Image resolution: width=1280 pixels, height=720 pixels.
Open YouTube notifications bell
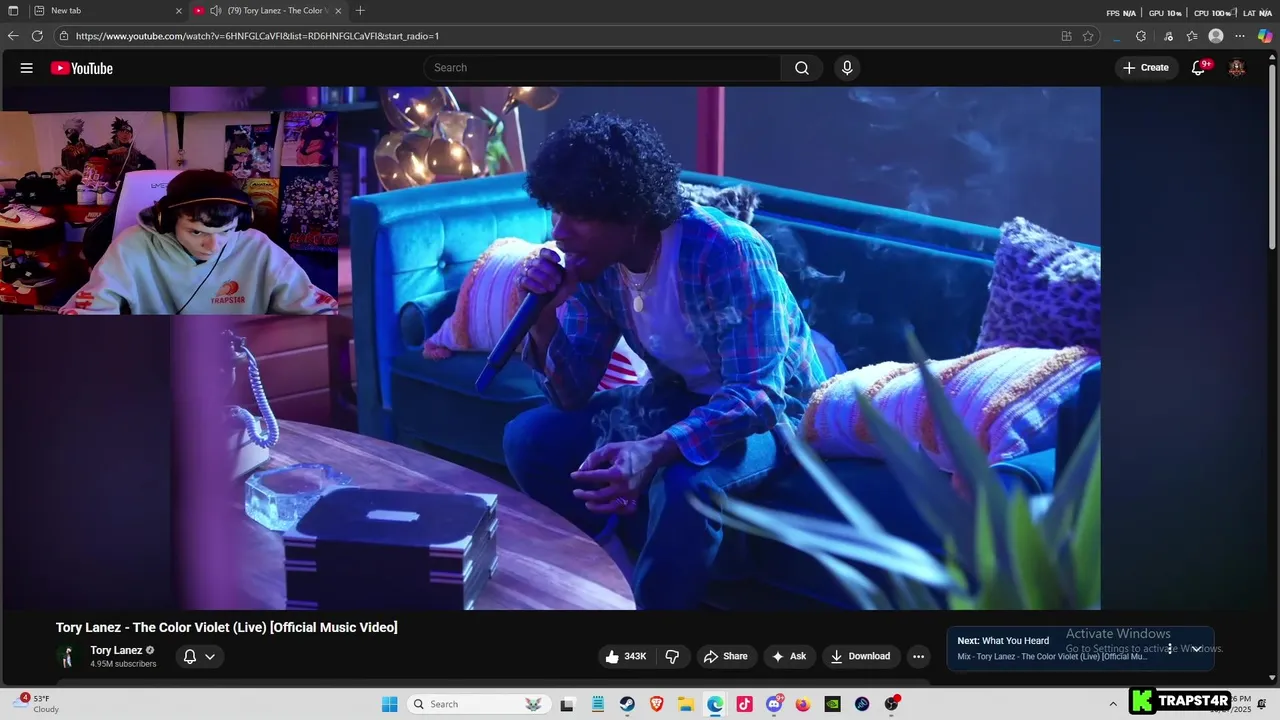[x=1199, y=68]
